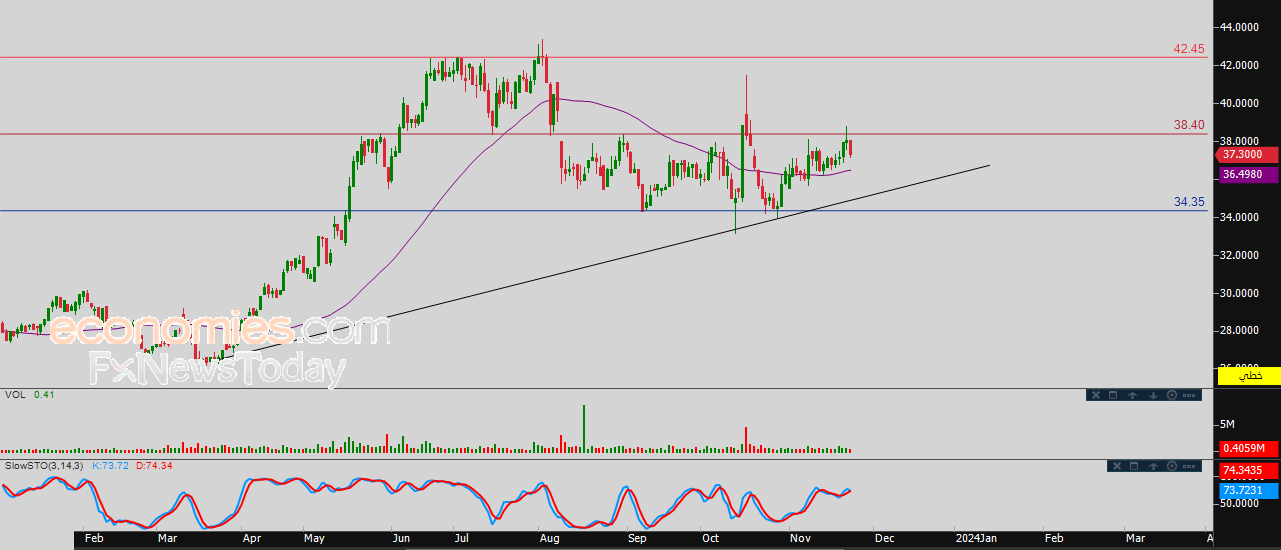Click the red 37.3000 current price tag
Viewport: 1281px width, 550px height.
(x=1247, y=155)
